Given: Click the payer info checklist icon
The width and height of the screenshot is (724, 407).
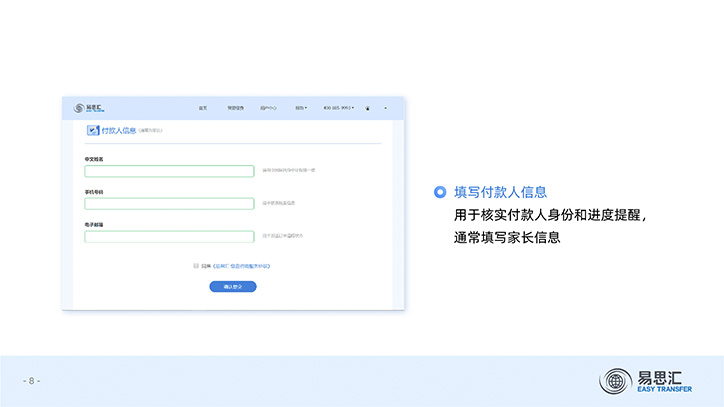Looking at the screenshot, I should pos(93,130).
